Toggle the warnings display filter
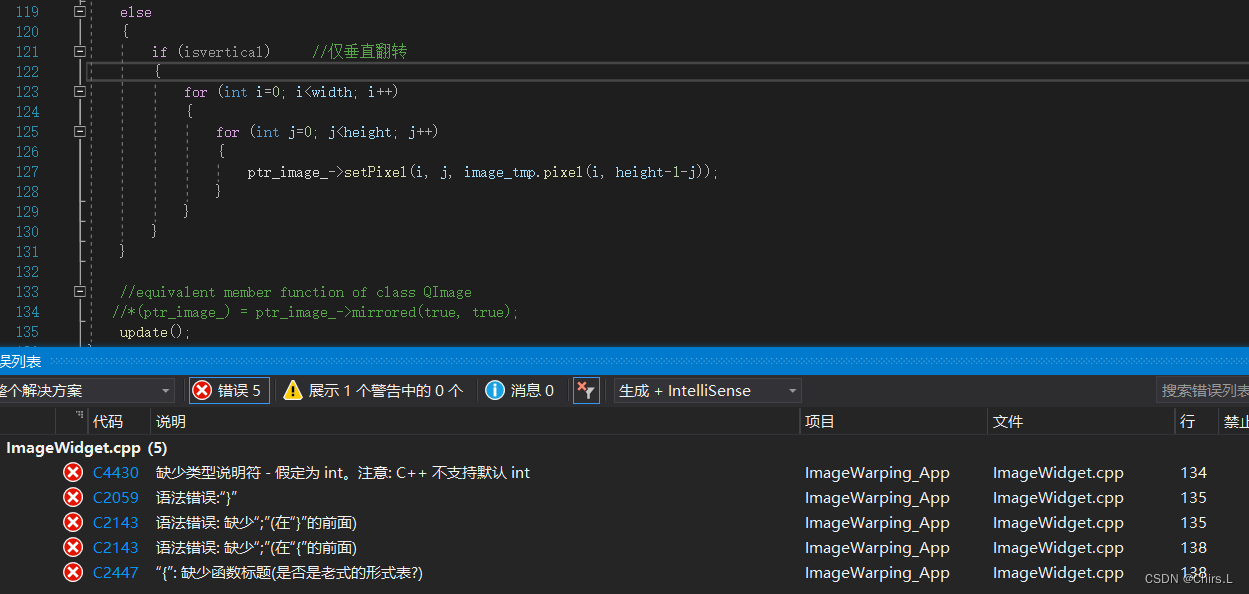This screenshot has height=594, width=1249. [x=373, y=390]
